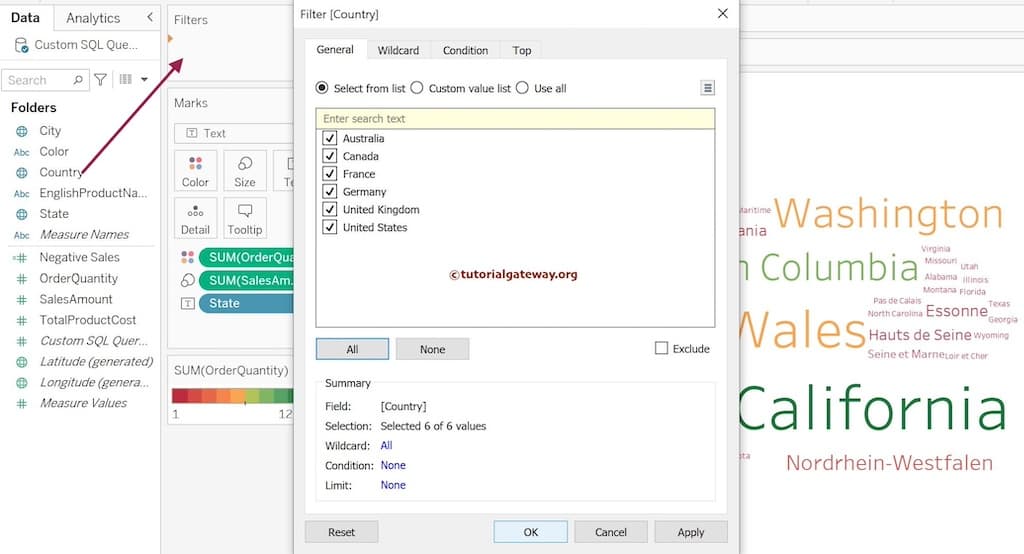Switch to the Wildcard tab
The width and height of the screenshot is (1024, 554).
point(398,50)
